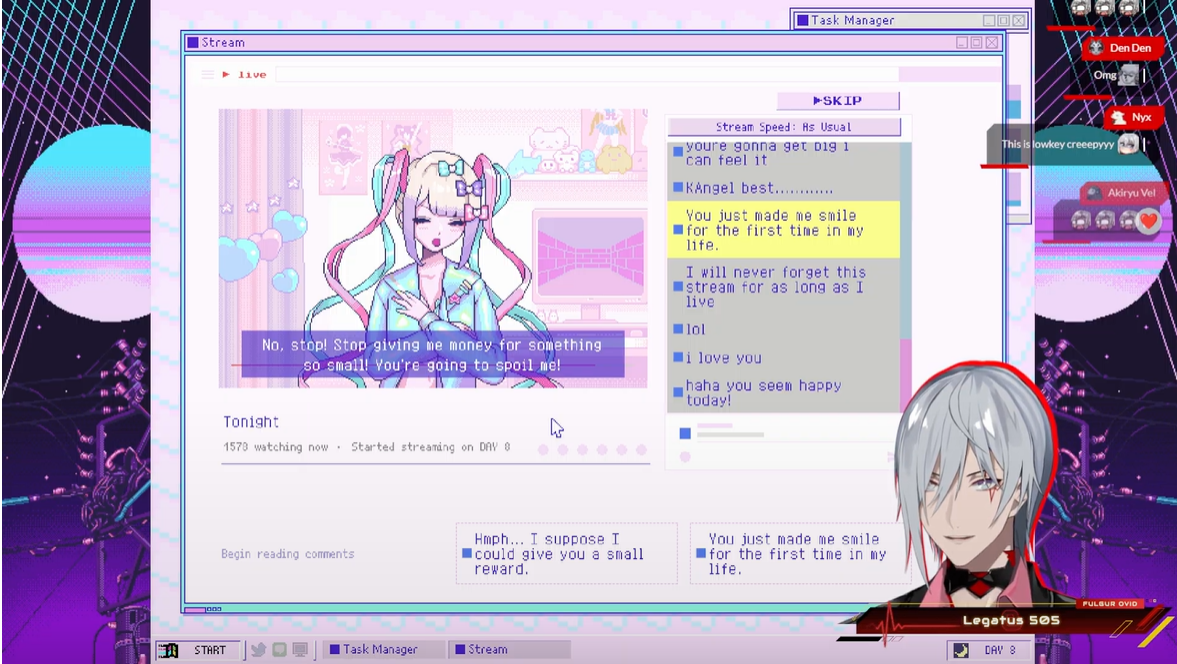Viewport: 1177px width, 664px height.
Task: Pick the 'lol' chat comment
Action: coord(783,329)
